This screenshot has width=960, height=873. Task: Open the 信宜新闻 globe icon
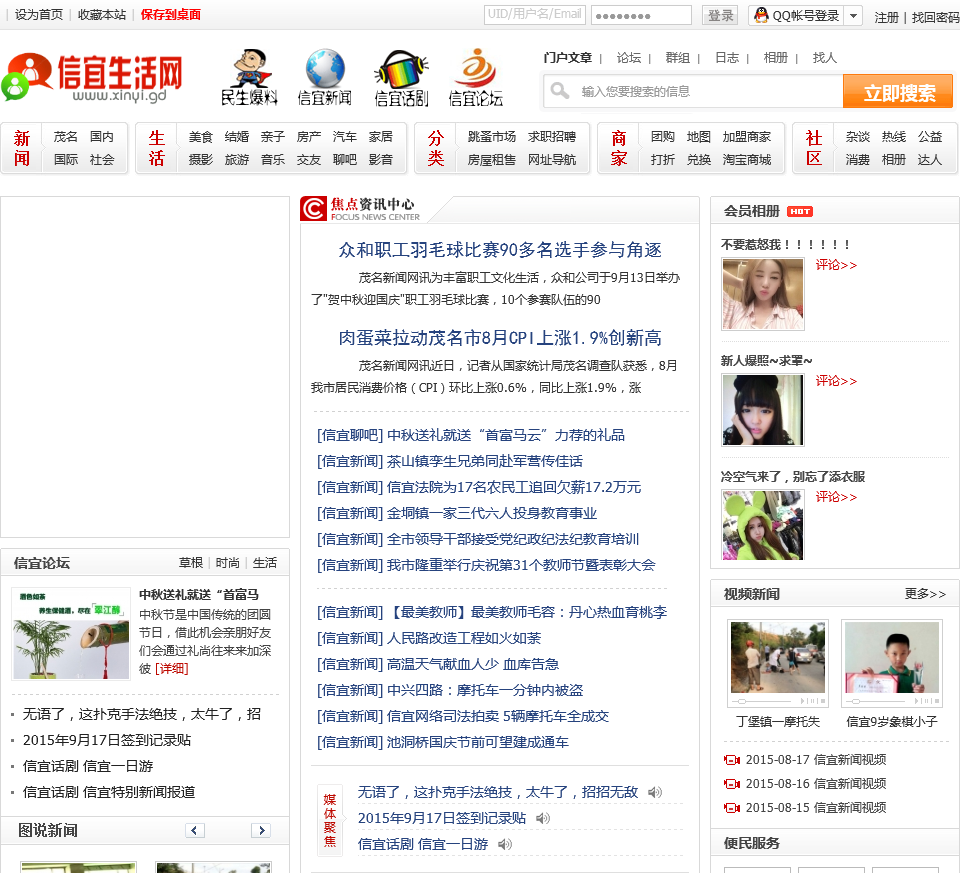click(x=324, y=77)
